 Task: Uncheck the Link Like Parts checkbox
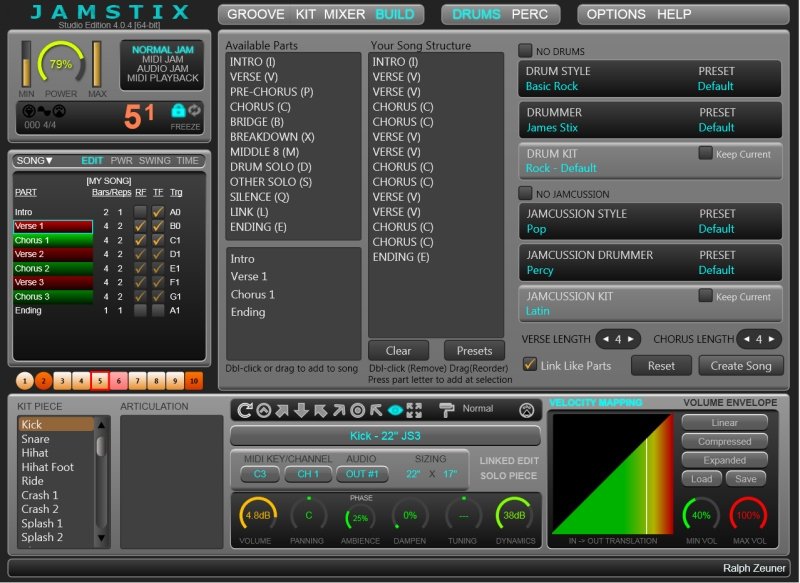[x=530, y=365]
